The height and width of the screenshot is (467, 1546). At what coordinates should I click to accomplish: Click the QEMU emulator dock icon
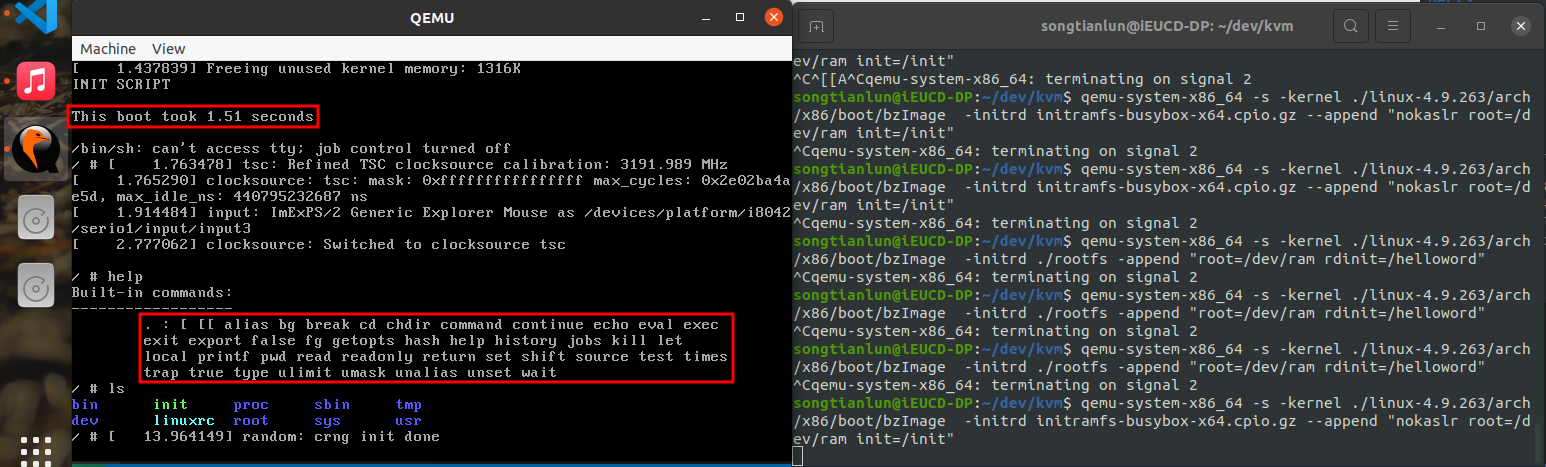36,150
